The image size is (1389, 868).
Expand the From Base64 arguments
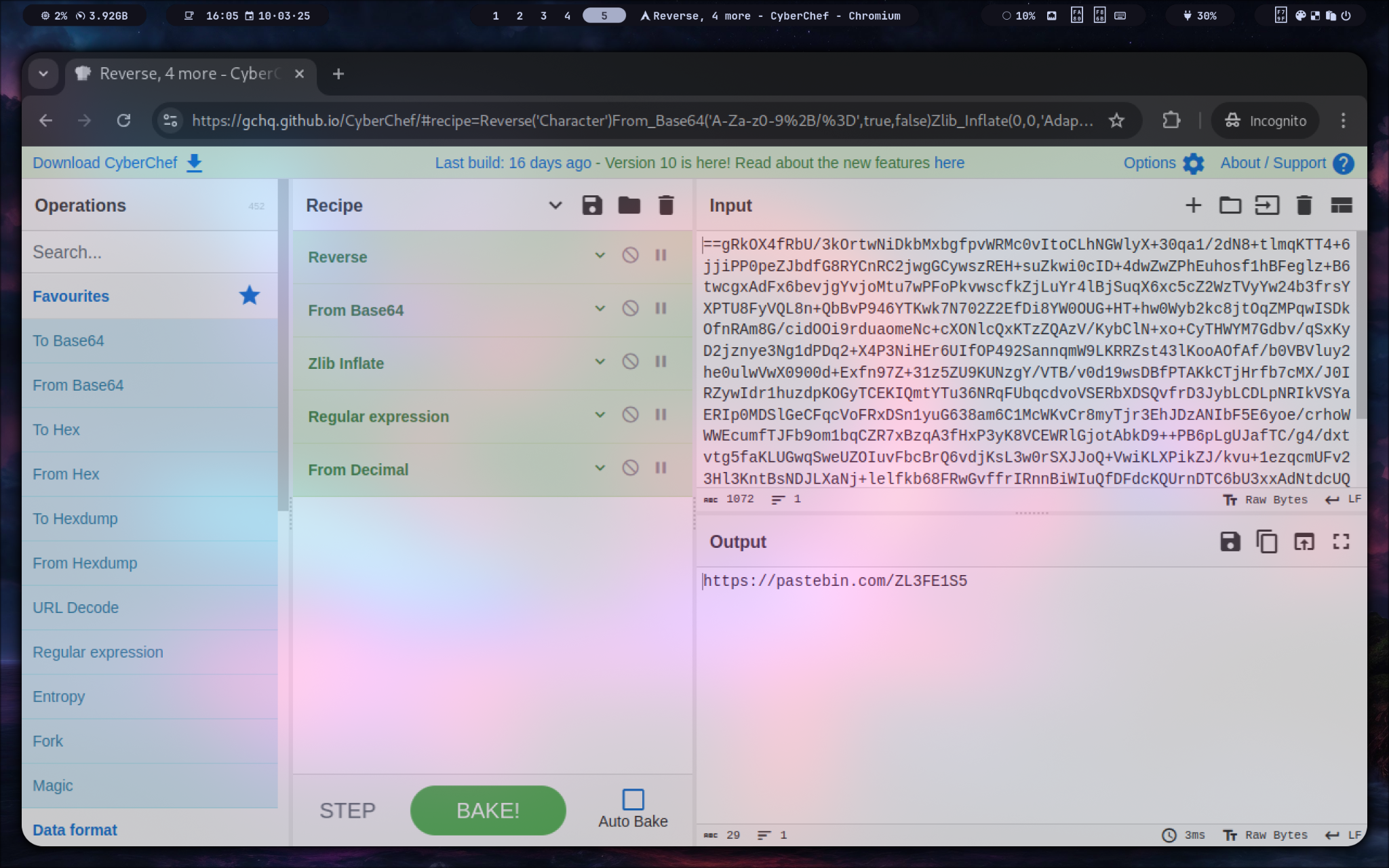(600, 309)
